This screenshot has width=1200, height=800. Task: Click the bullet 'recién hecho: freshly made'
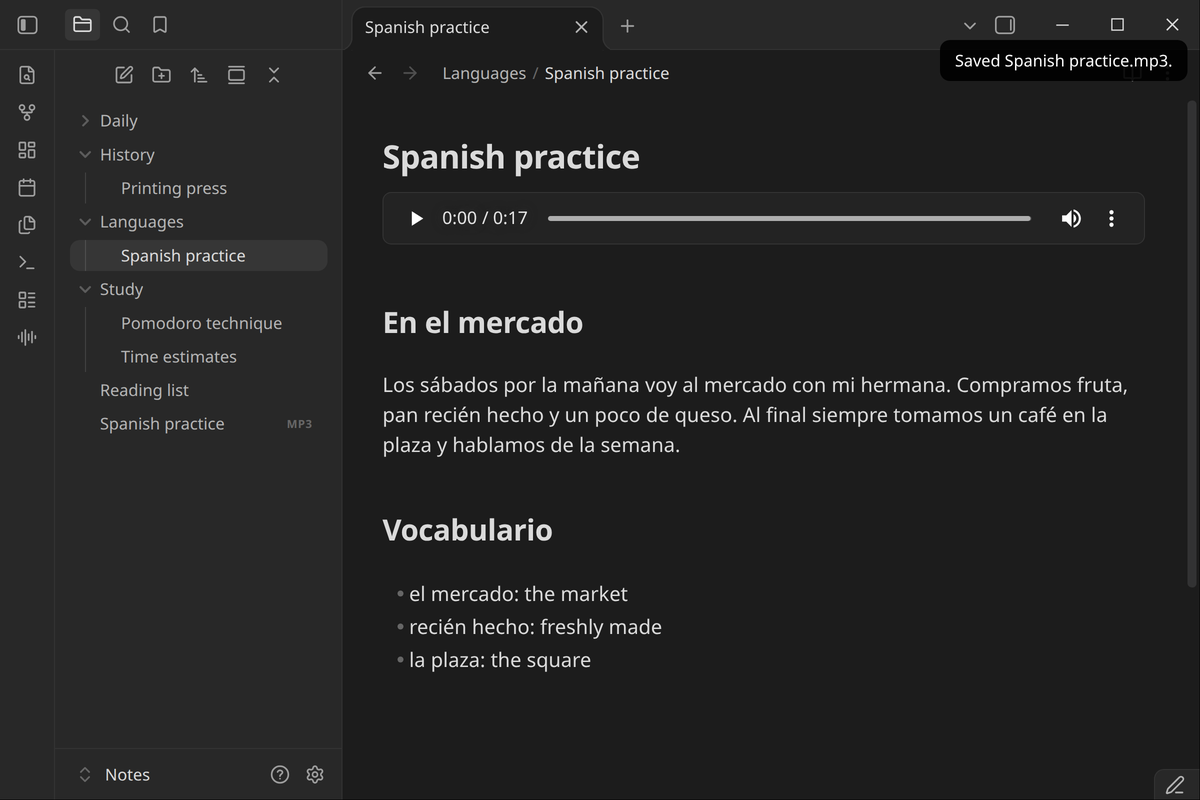[x=535, y=627]
